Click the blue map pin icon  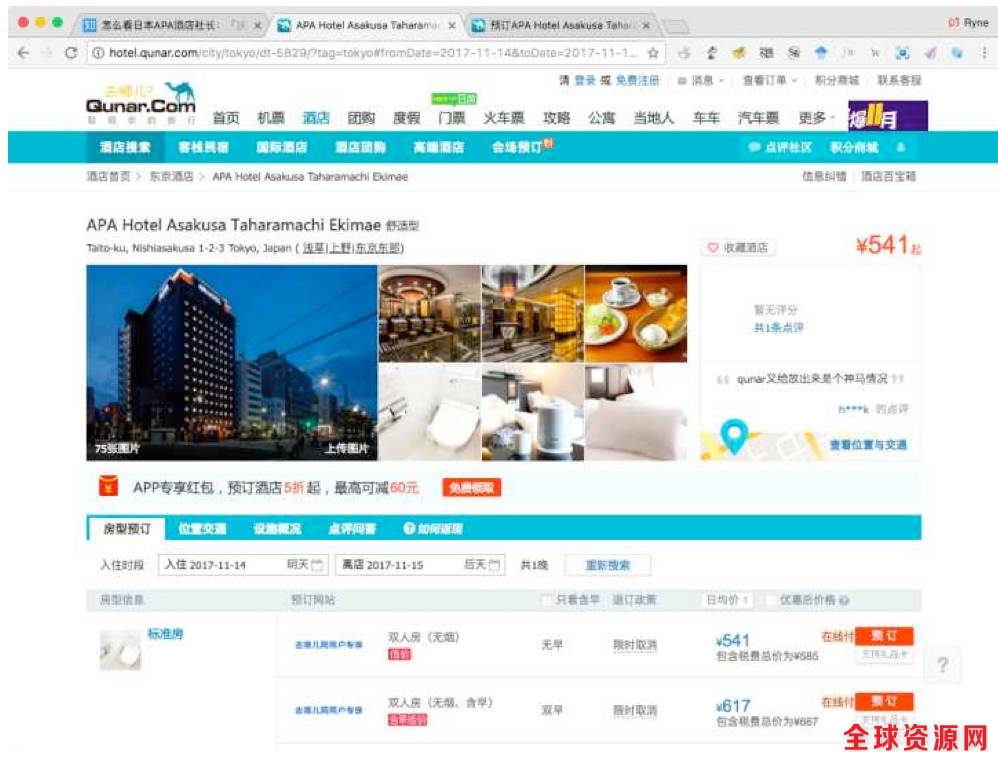734,436
